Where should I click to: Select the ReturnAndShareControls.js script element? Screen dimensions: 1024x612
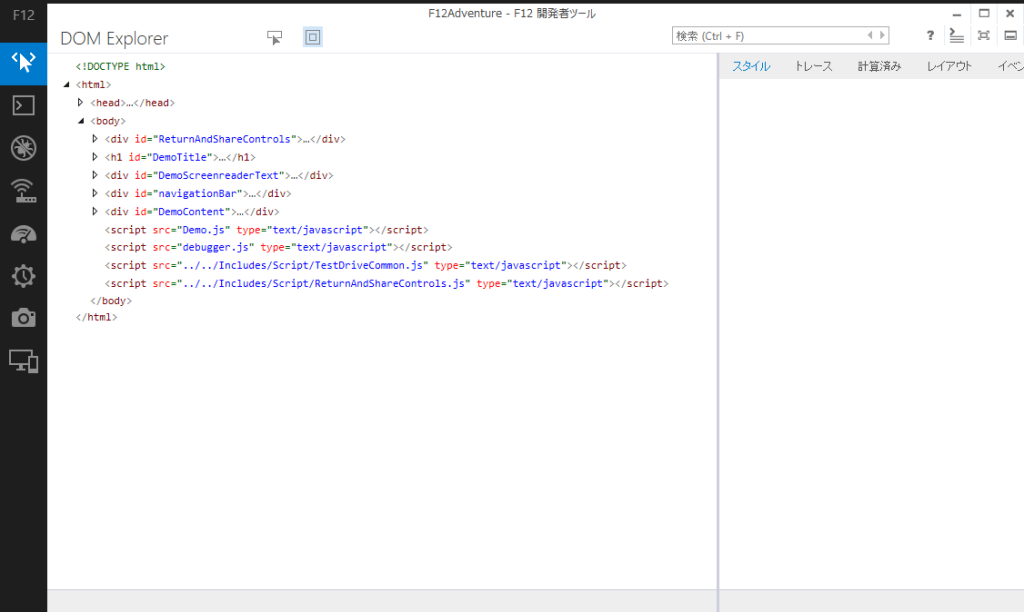click(x=387, y=283)
